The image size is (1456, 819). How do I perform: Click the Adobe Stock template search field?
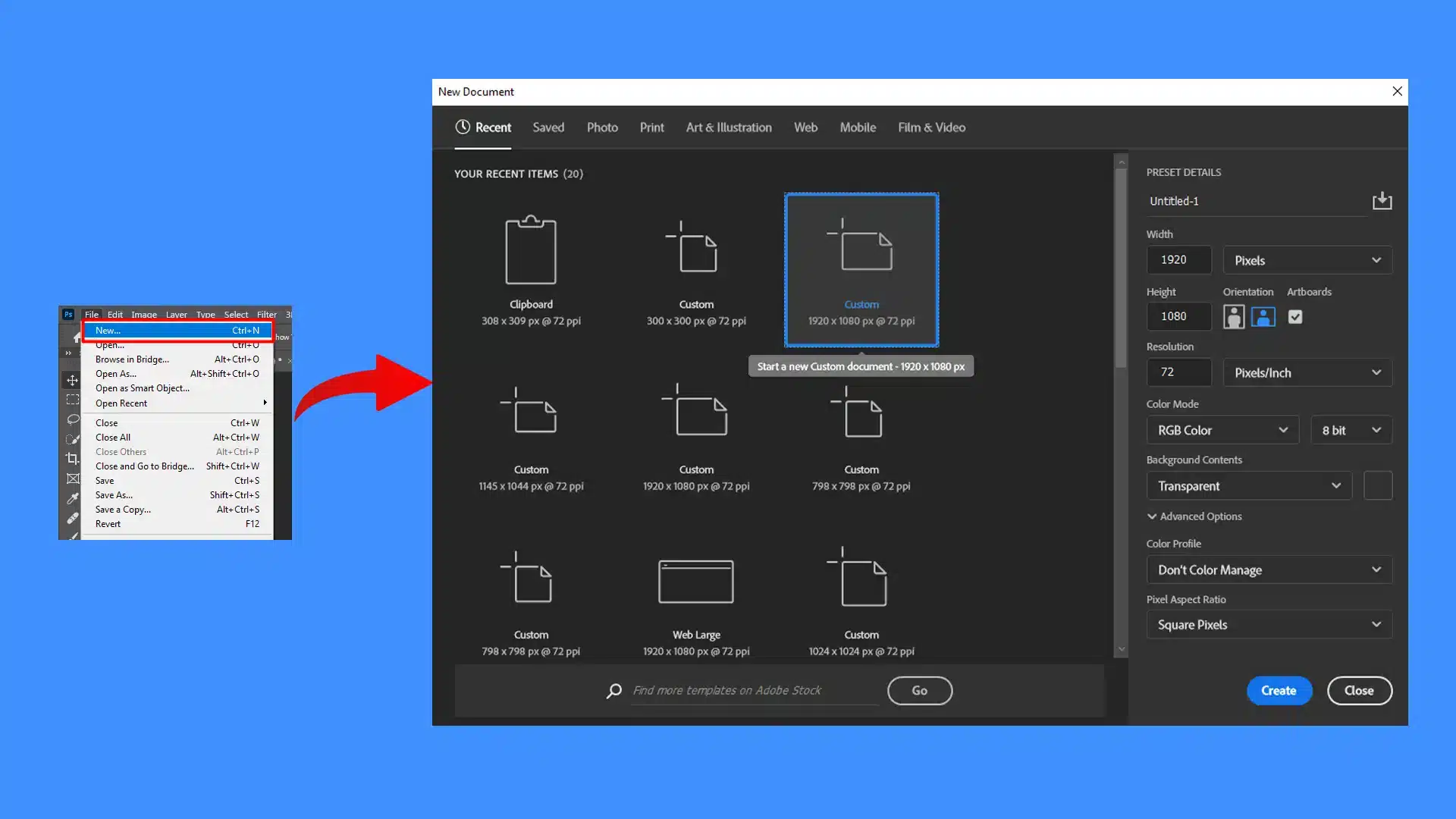click(x=754, y=691)
